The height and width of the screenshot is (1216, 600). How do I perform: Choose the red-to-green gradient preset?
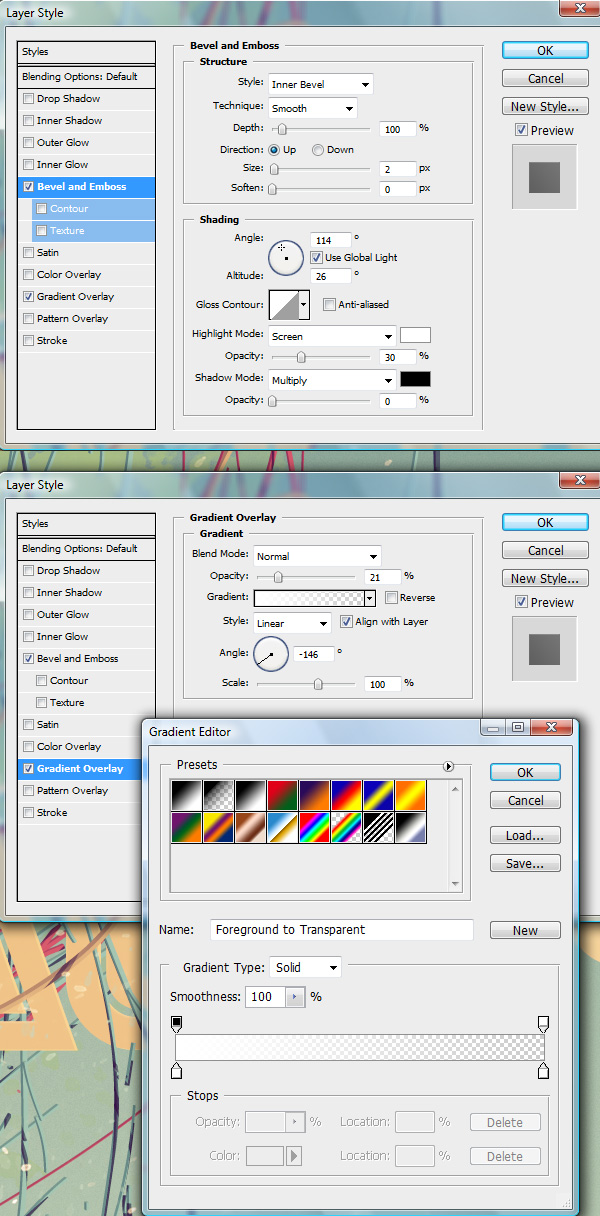tap(283, 796)
